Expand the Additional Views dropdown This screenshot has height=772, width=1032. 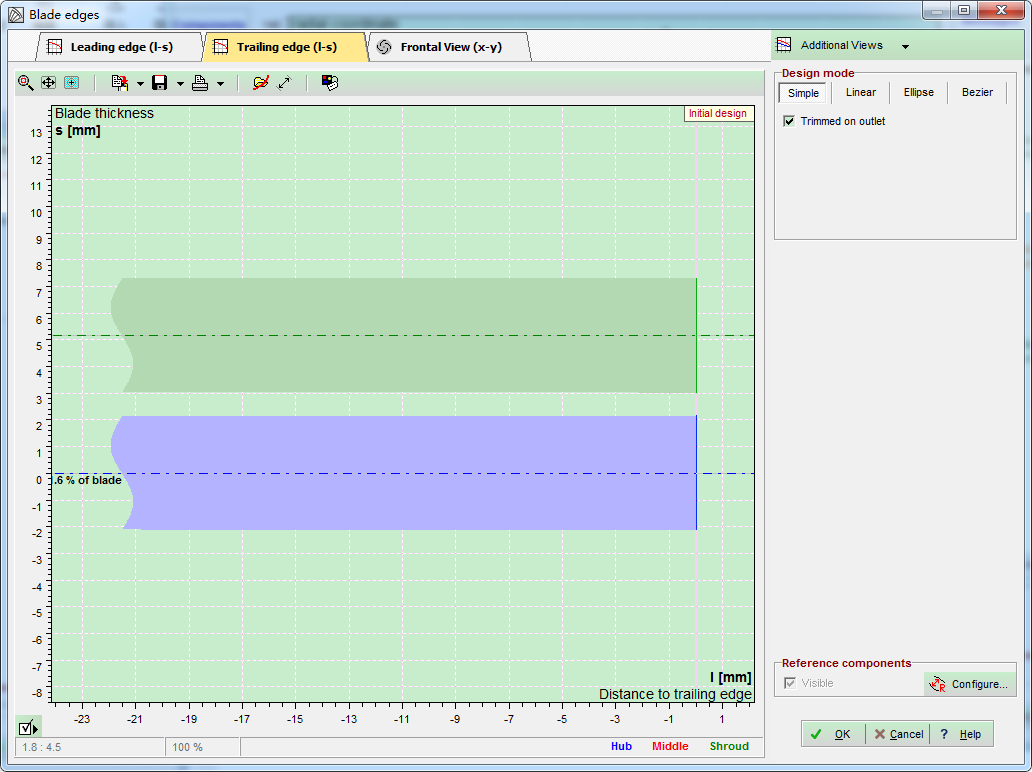906,47
